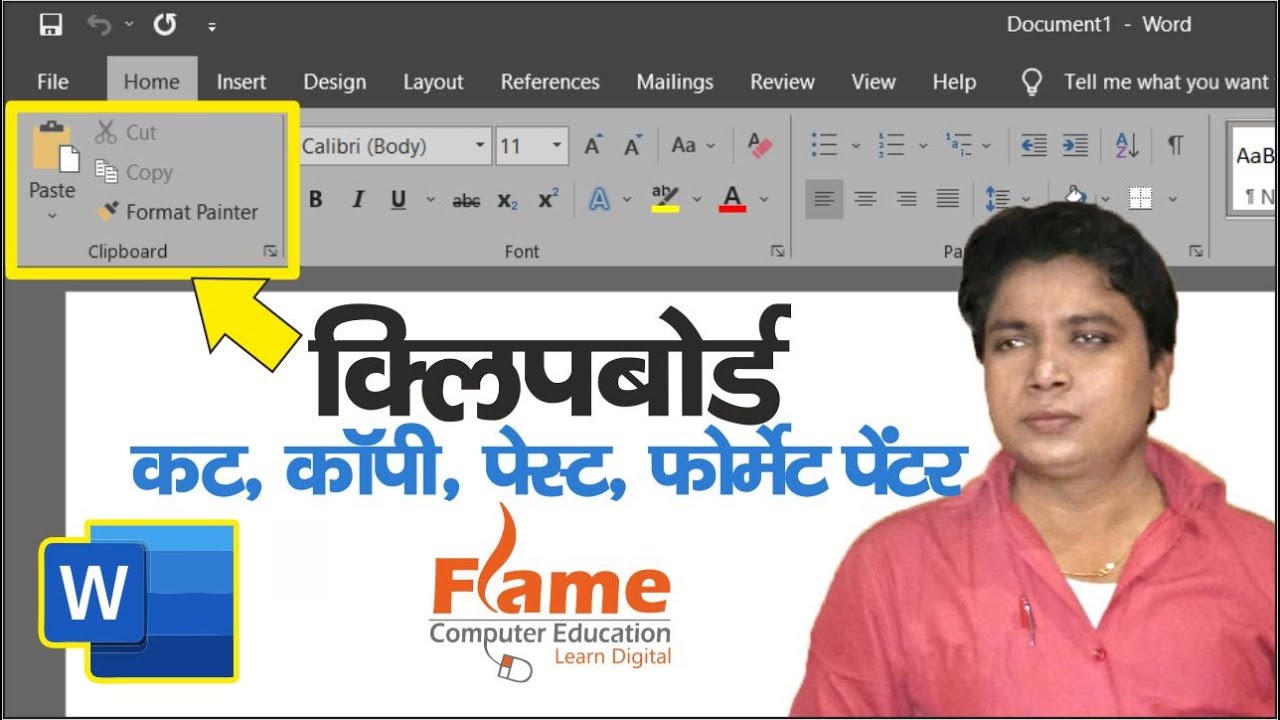This screenshot has width=1280, height=720.
Task: Open the Layout tab
Action: [x=433, y=82]
